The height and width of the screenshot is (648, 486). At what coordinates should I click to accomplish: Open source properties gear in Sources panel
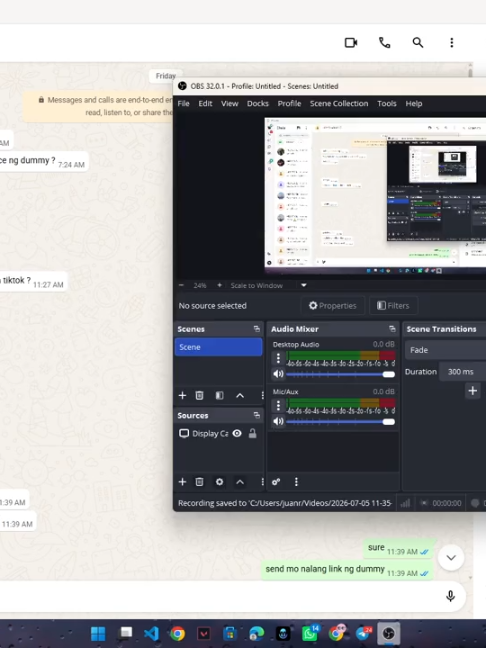click(219, 482)
